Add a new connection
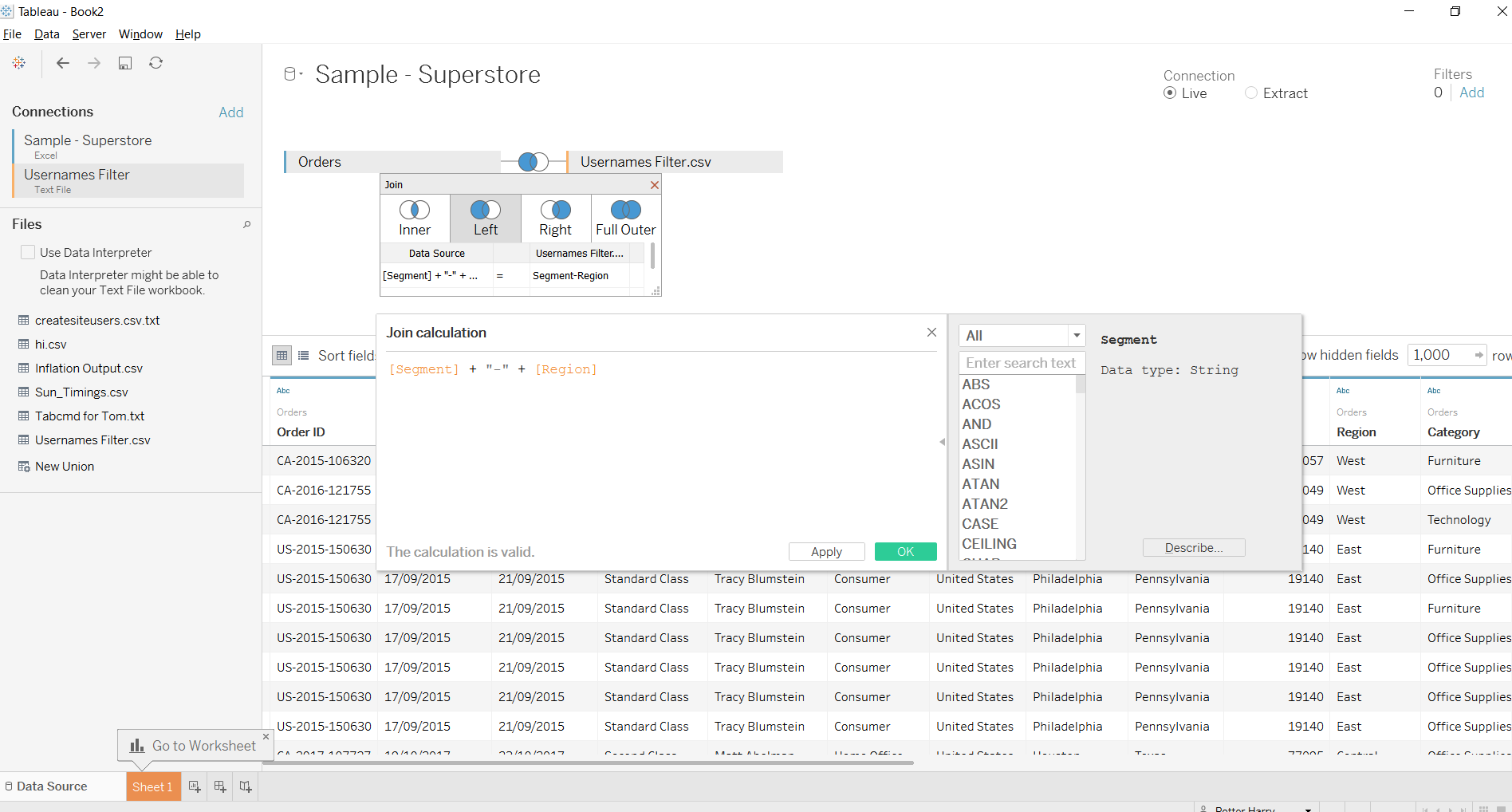Image resolution: width=1512 pixels, height=812 pixels. coord(231,112)
